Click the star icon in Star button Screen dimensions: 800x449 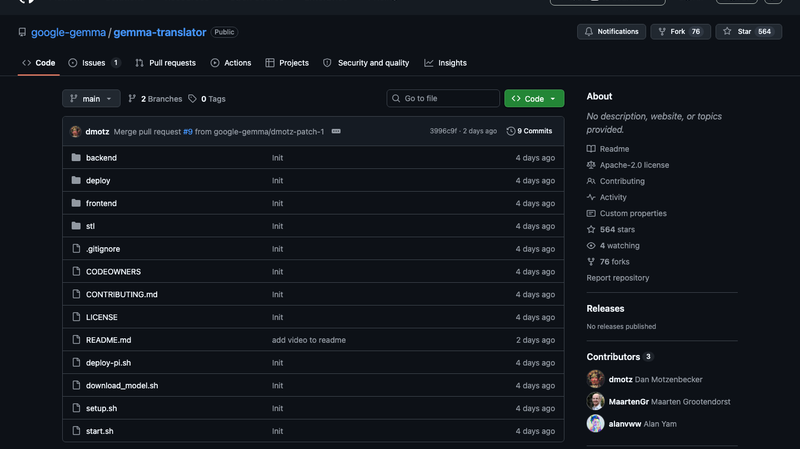[x=727, y=32]
